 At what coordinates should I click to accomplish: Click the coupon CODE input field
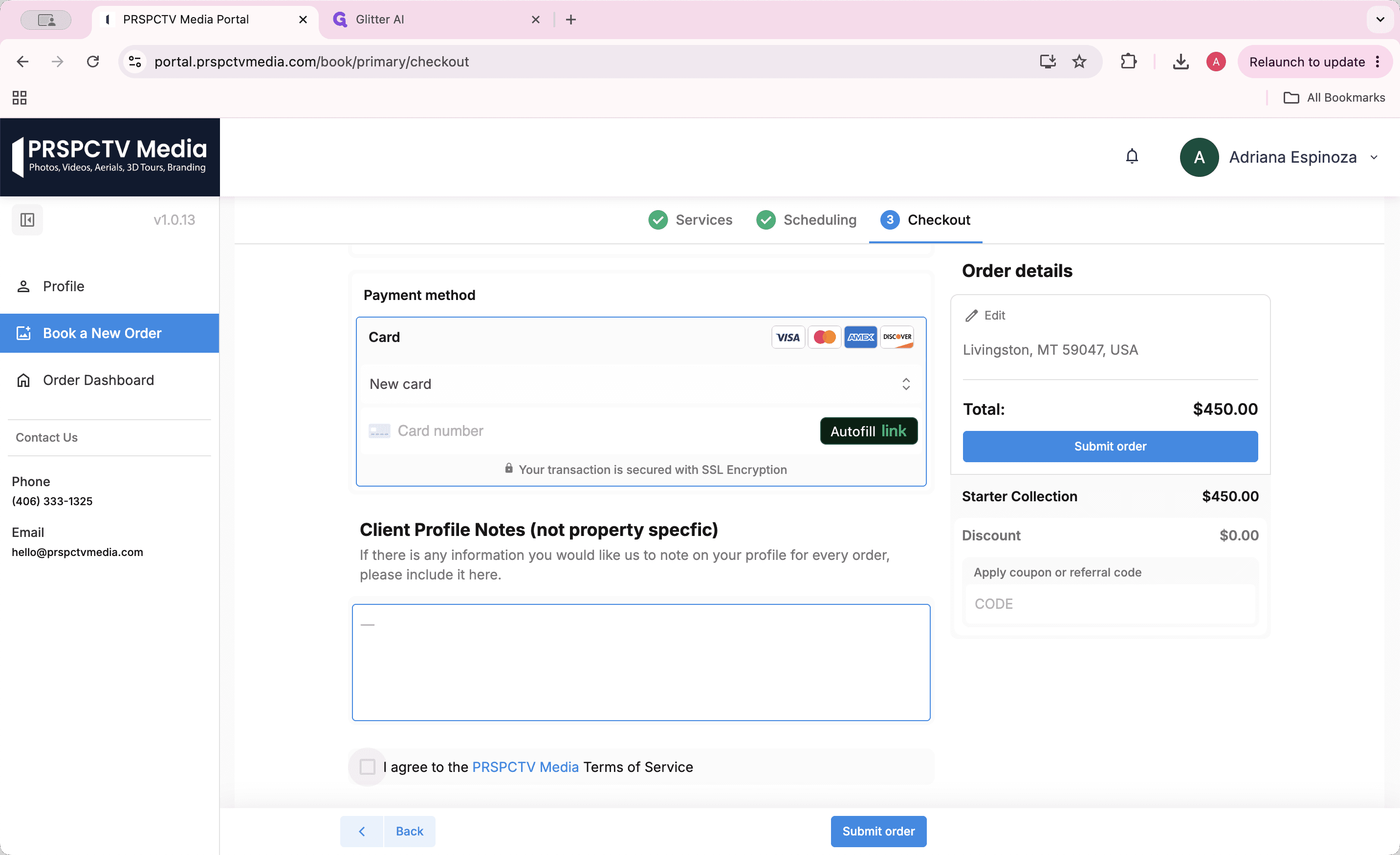[x=1110, y=604]
